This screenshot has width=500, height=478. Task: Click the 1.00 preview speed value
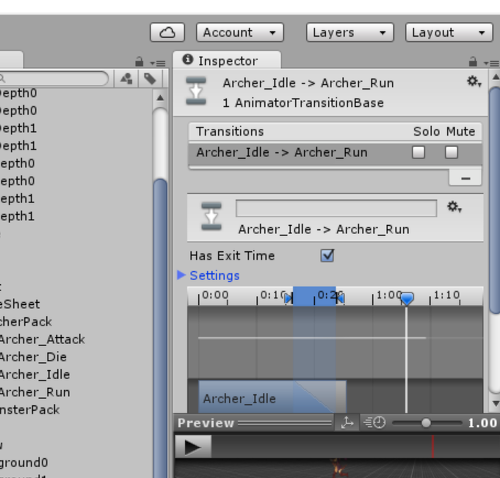[x=482, y=423]
